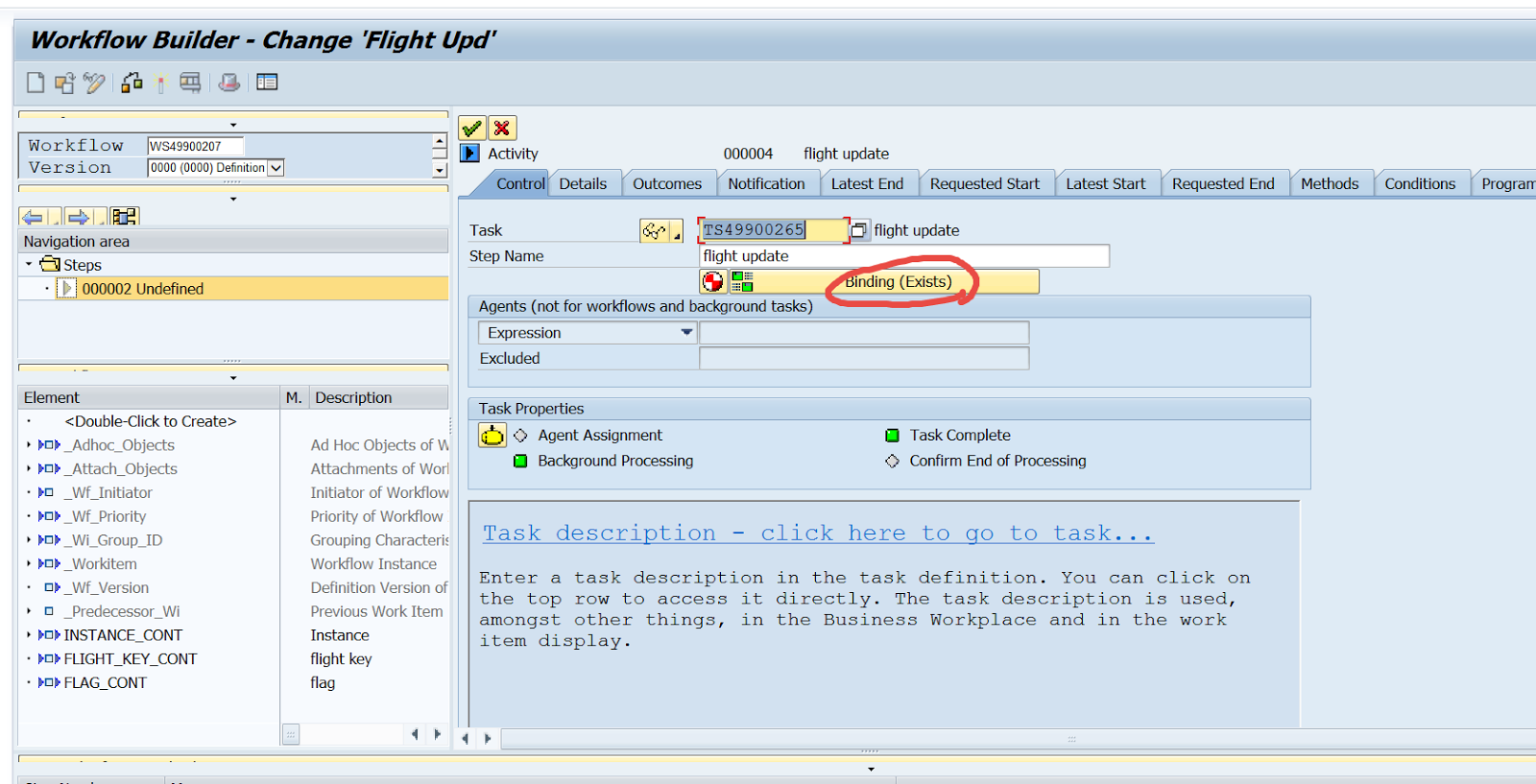Create a new workflow with the blank page icon
The height and width of the screenshot is (784, 1536).
(x=36, y=83)
